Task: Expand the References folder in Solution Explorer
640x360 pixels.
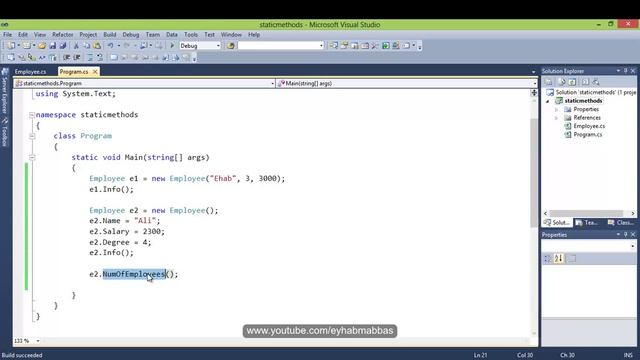Action: tap(556, 118)
